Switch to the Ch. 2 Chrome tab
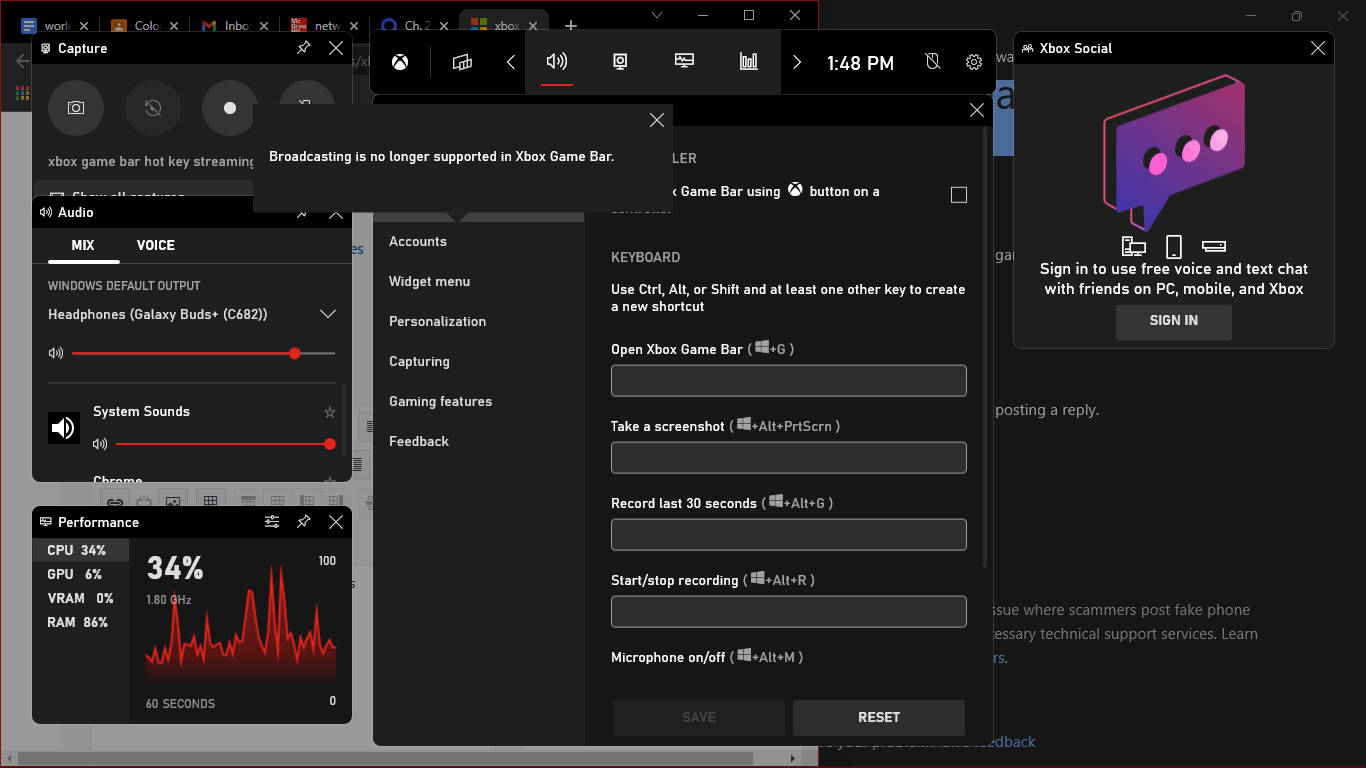Viewport: 1366px width, 768px height. (412, 25)
